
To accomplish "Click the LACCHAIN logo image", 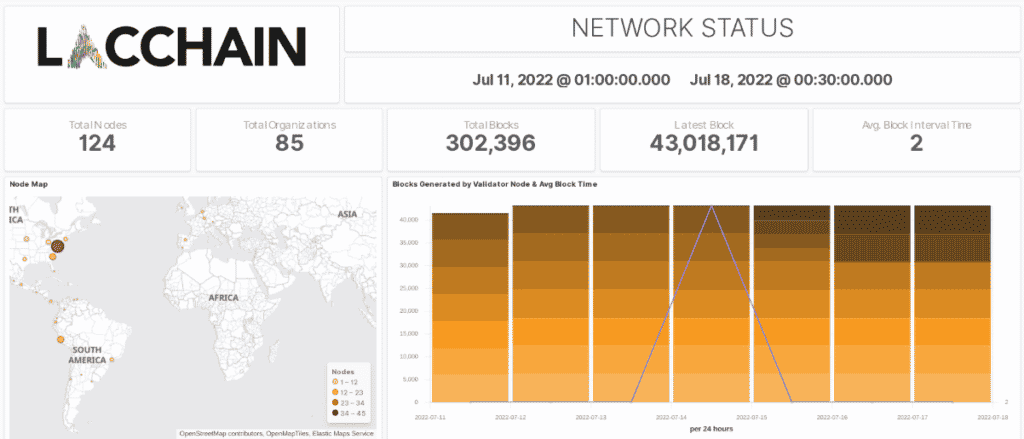I will click(171, 46).
